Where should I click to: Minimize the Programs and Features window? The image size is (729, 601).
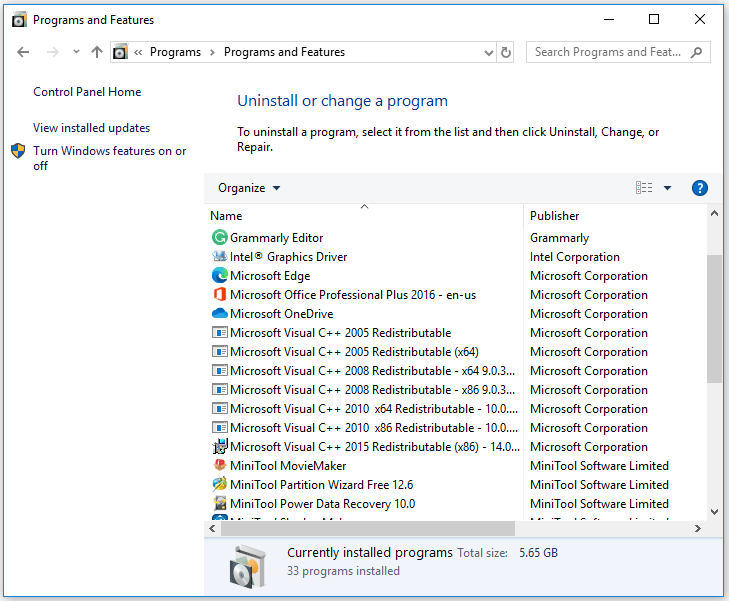coord(609,20)
